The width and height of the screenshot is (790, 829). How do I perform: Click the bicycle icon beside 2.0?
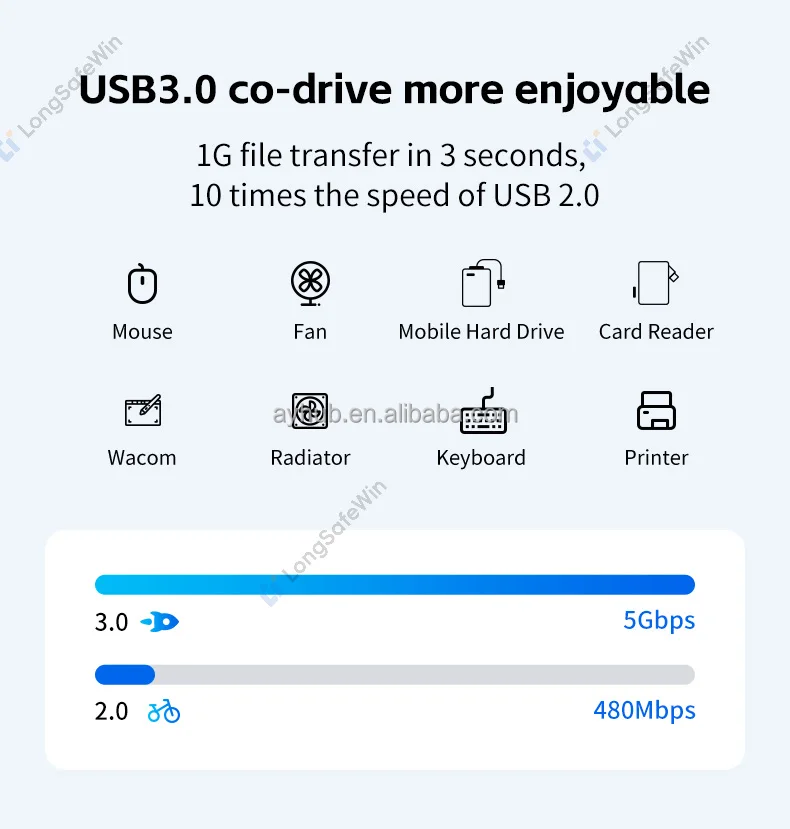pyautogui.click(x=164, y=711)
